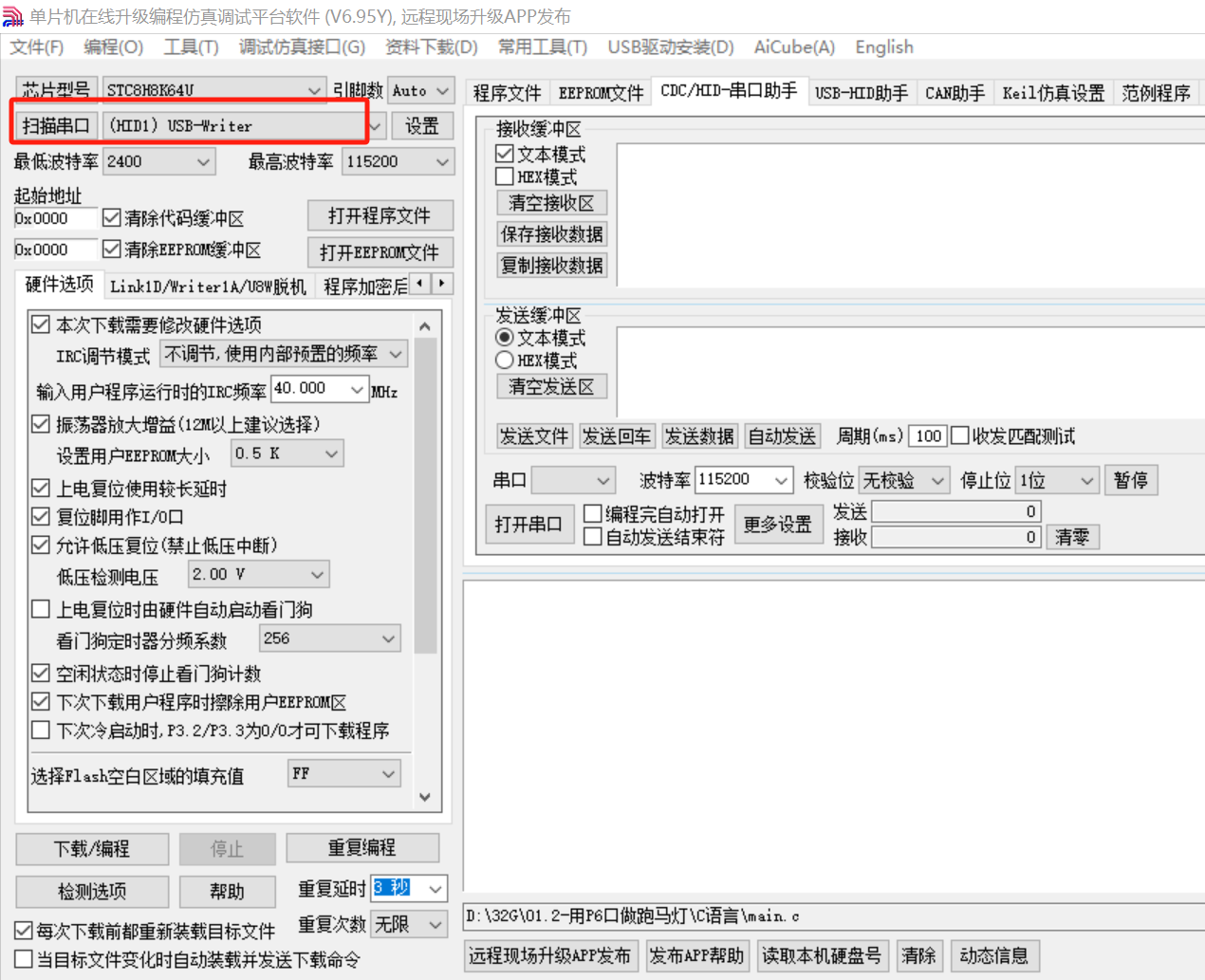Viewport: 1205px width, 980px height.
Task: Open the Link1D/Writer1A/U8W脱机 tab
Action: coord(208,287)
